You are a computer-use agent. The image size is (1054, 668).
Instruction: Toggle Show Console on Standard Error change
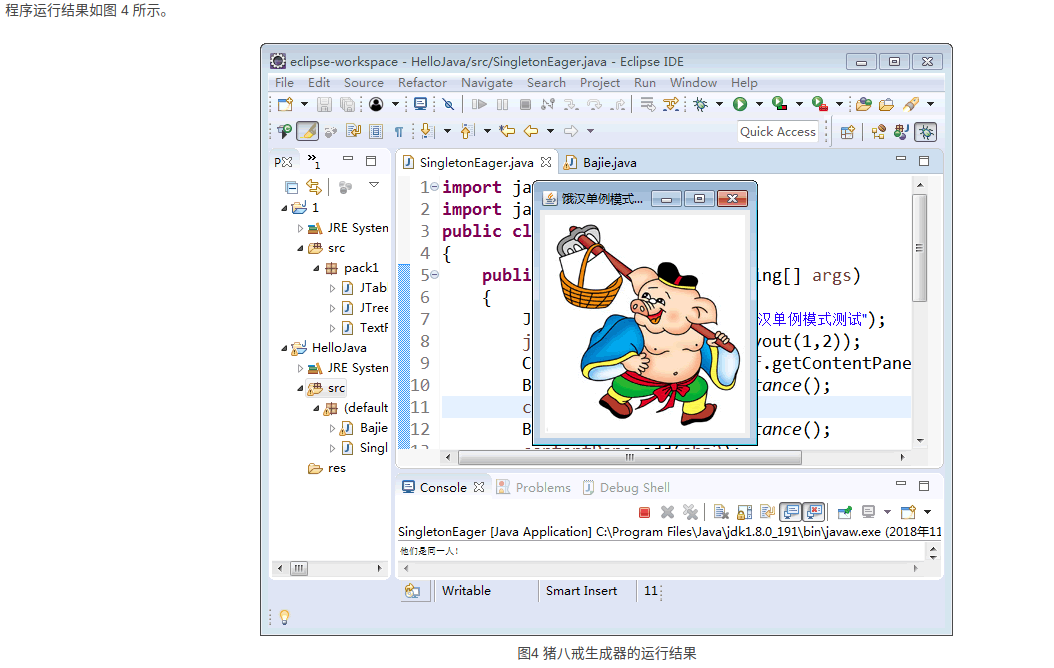point(814,513)
